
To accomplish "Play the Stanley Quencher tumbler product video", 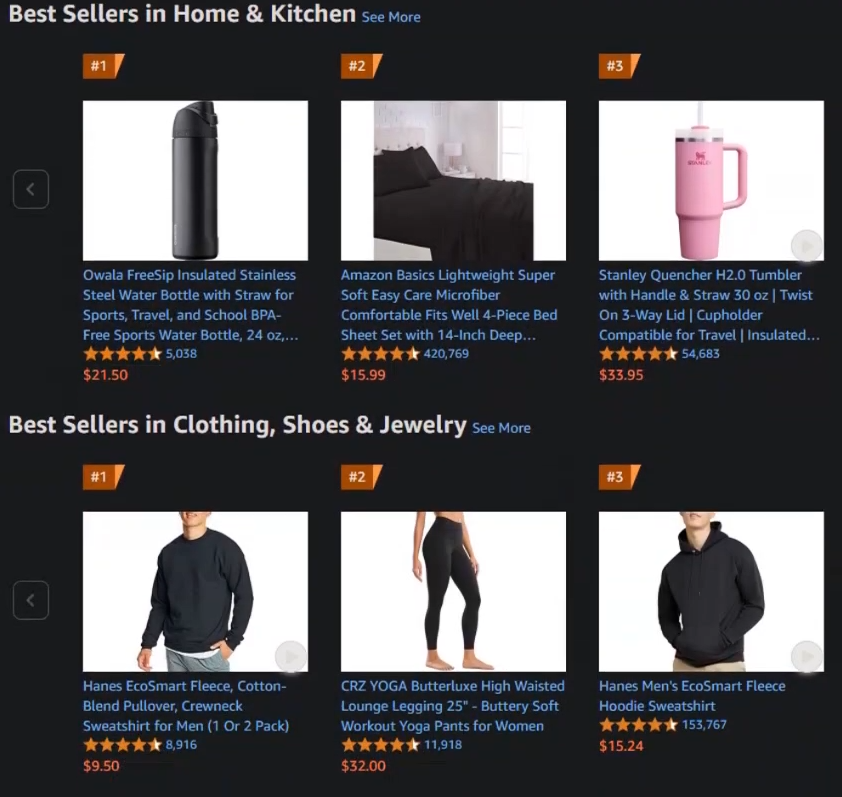I will [x=807, y=246].
